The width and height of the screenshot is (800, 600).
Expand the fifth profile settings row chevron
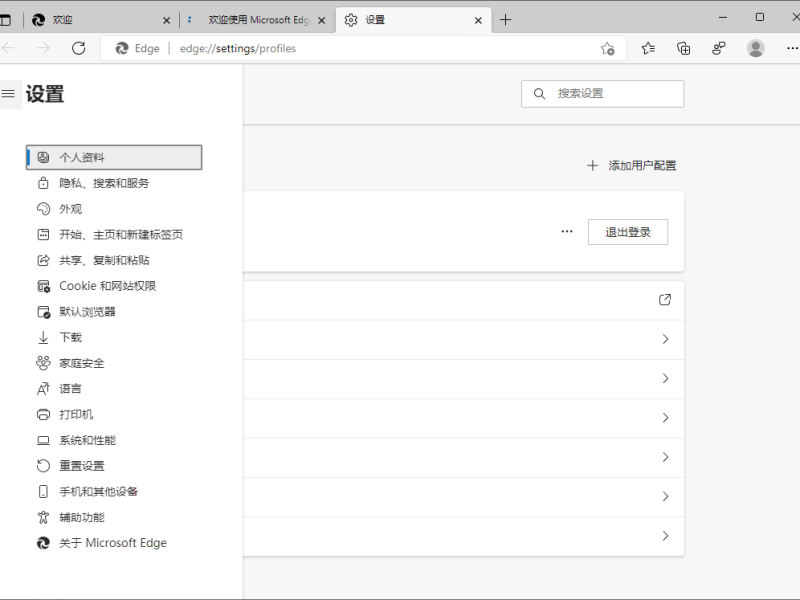tap(665, 457)
